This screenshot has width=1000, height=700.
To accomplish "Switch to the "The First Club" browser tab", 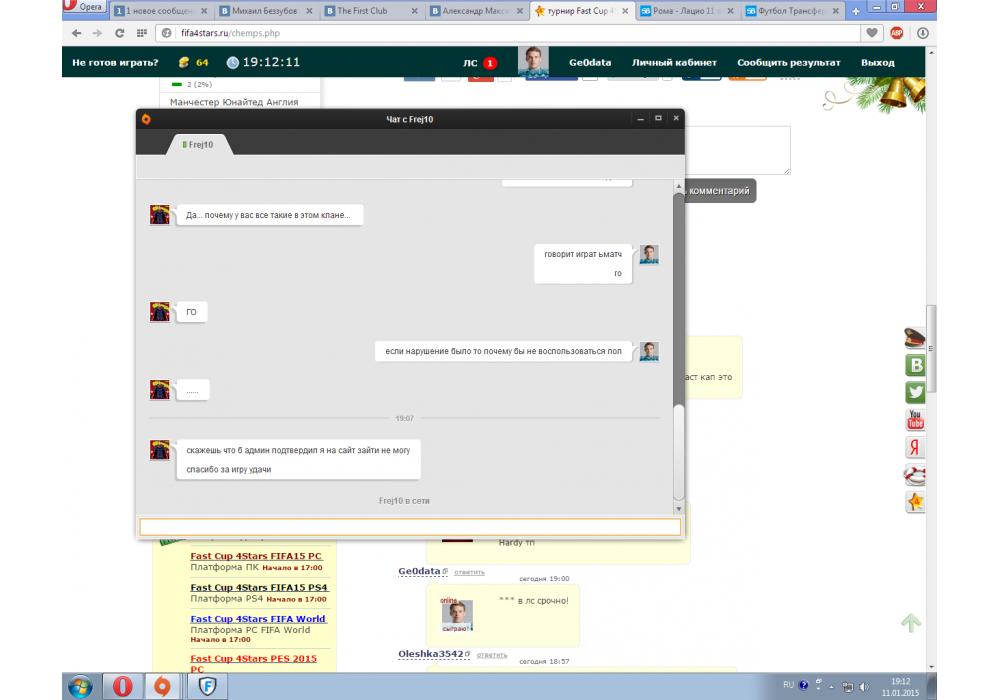I will pos(370,11).
